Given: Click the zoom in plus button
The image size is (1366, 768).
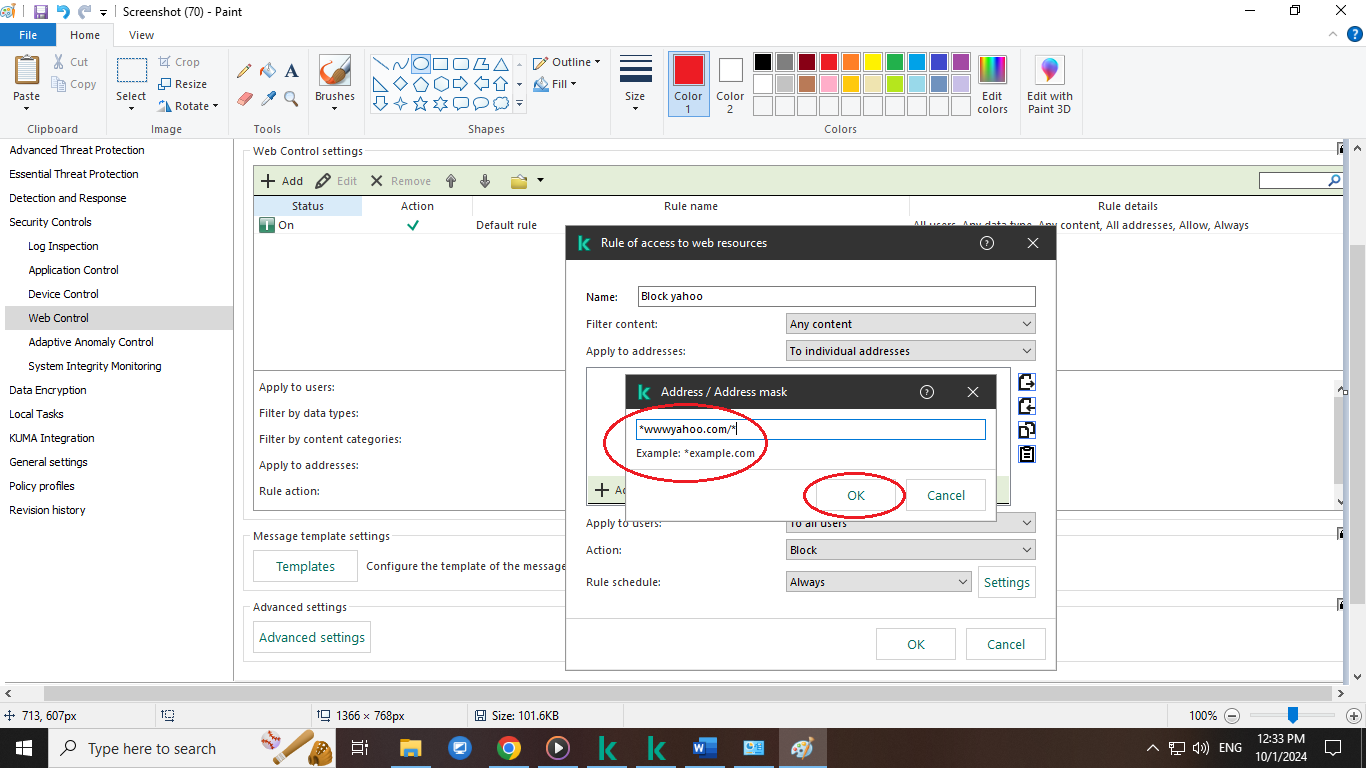Looking at the screenshot, I should coord(1353,716).
